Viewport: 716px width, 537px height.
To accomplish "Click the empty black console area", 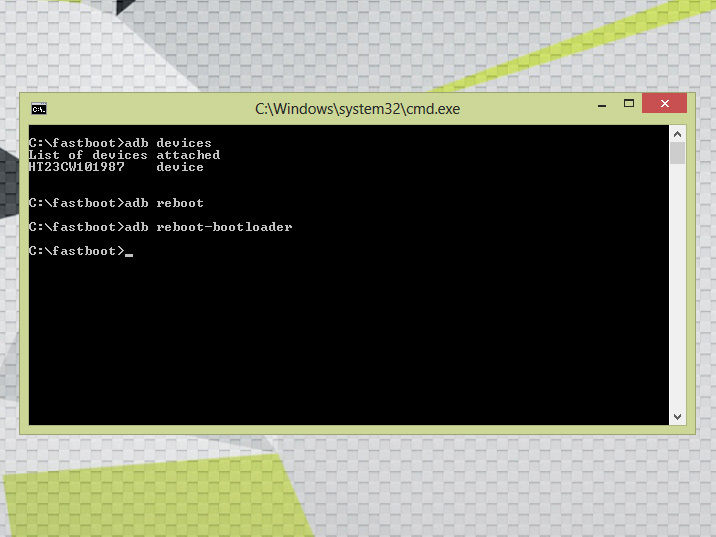I will click(350, 340).
